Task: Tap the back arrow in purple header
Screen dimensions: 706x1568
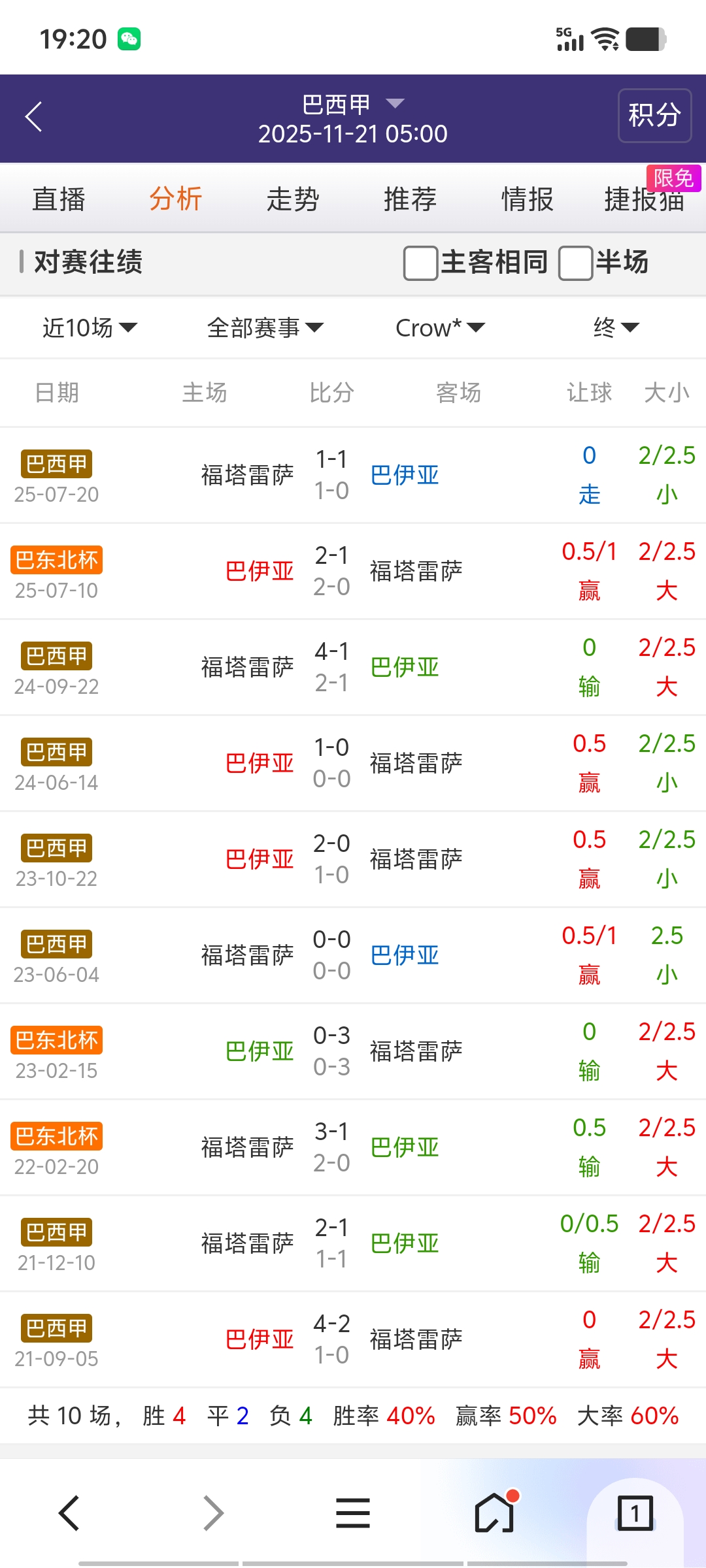Action: click(x=34, y=117)
